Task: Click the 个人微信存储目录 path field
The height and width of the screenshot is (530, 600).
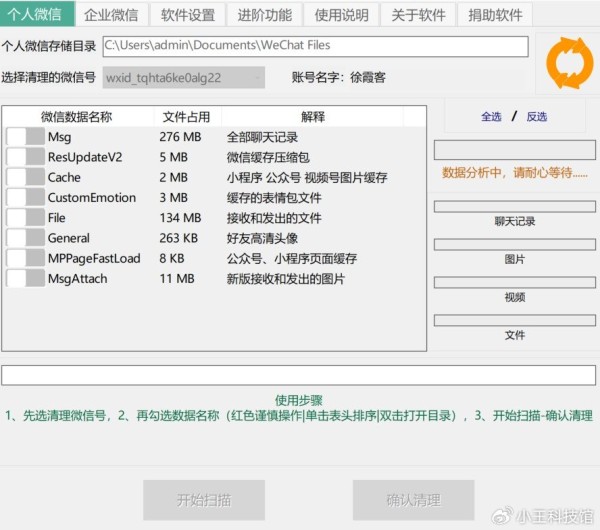Action: (316, 46)
